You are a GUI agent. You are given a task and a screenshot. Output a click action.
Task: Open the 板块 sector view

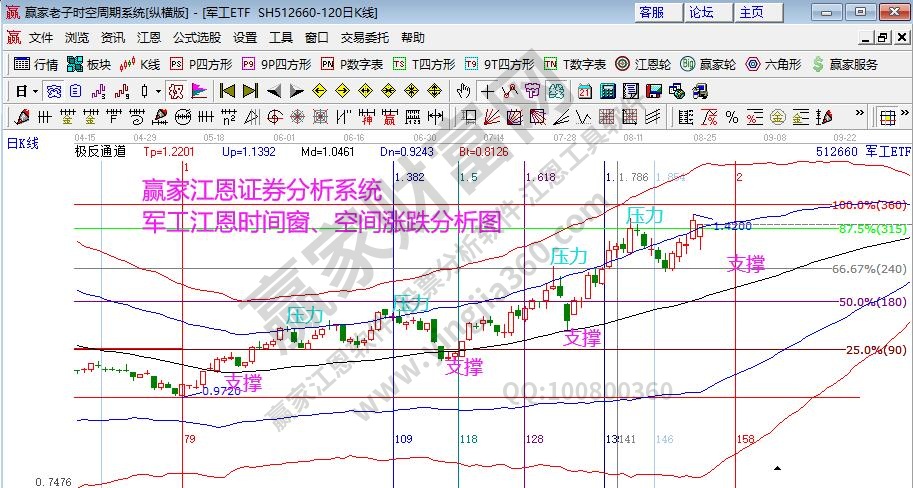pos(89,64)
